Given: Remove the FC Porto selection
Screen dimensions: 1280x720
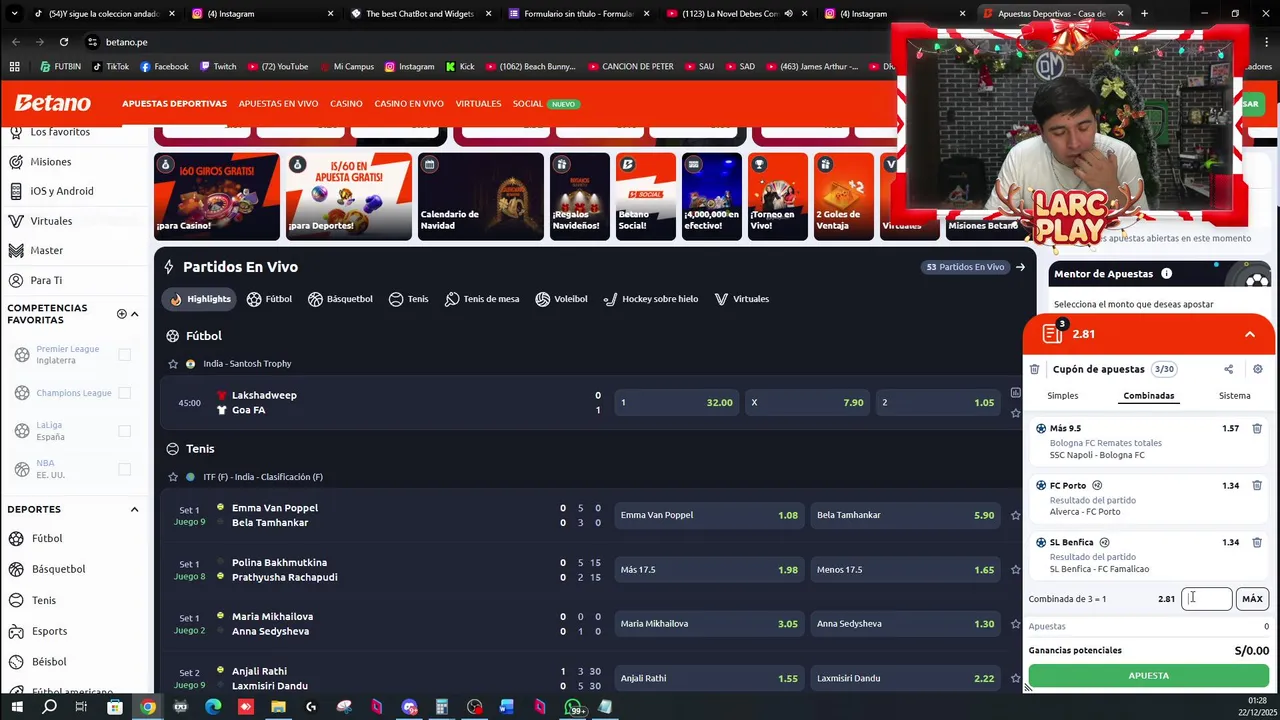Looking at the screenshot, I should click(x=1257, y=485).
